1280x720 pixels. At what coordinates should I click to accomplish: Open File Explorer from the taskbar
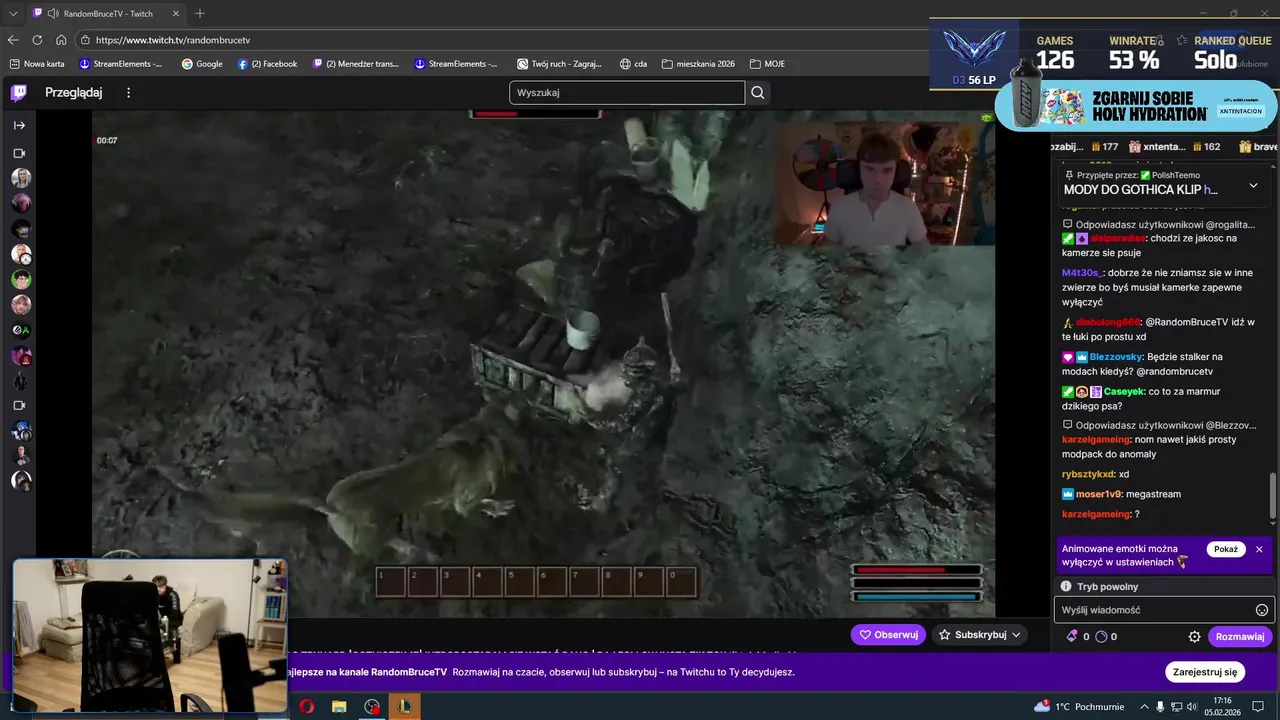point(339,707)
